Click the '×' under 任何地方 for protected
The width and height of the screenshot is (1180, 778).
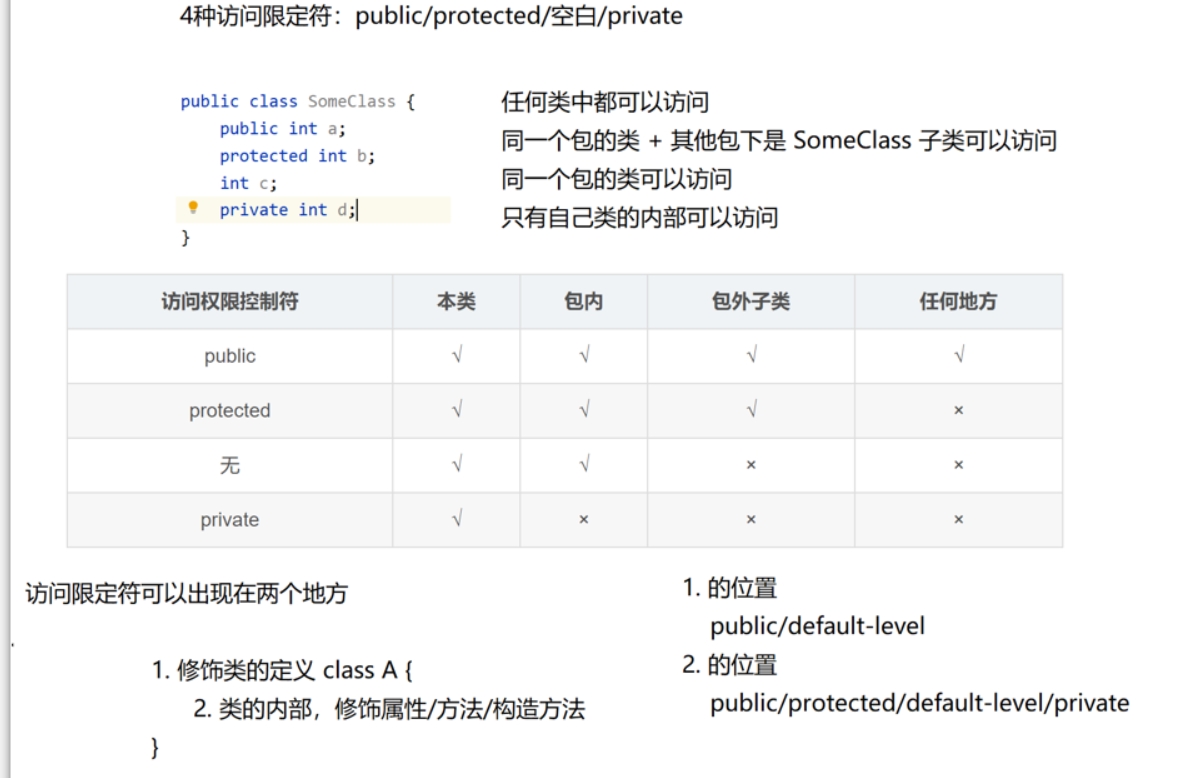tap(958, 410)
